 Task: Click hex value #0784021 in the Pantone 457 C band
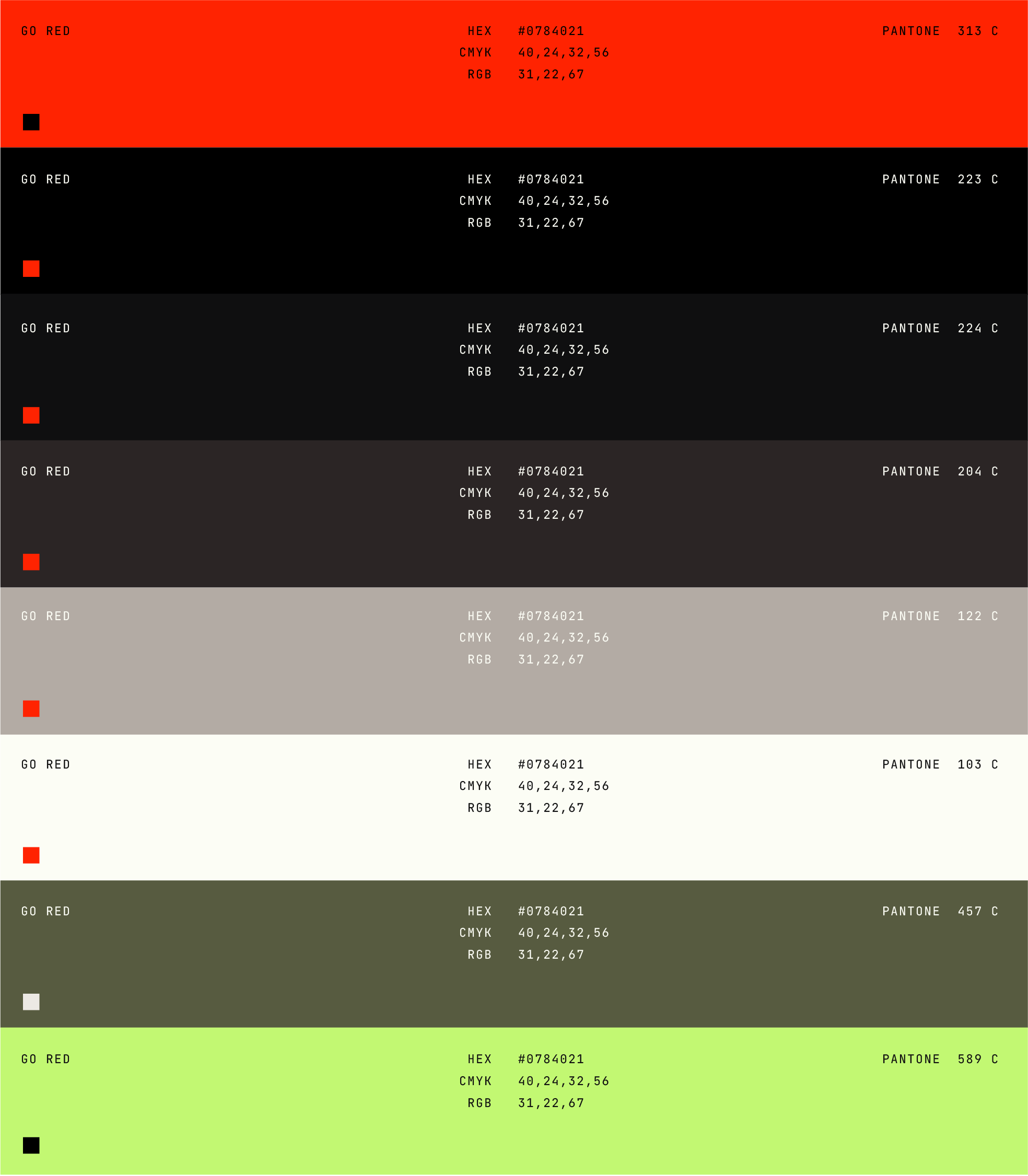click(x=551, y=912)
